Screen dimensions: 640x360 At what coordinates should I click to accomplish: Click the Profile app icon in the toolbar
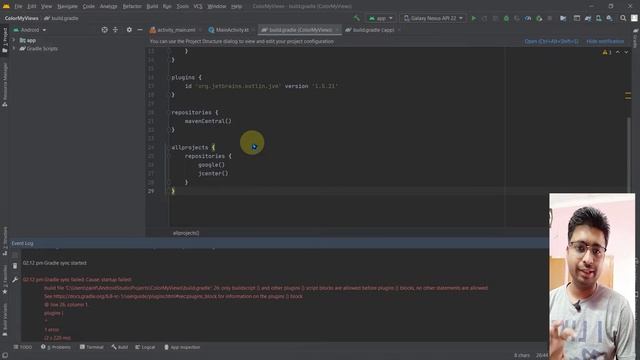528,18
